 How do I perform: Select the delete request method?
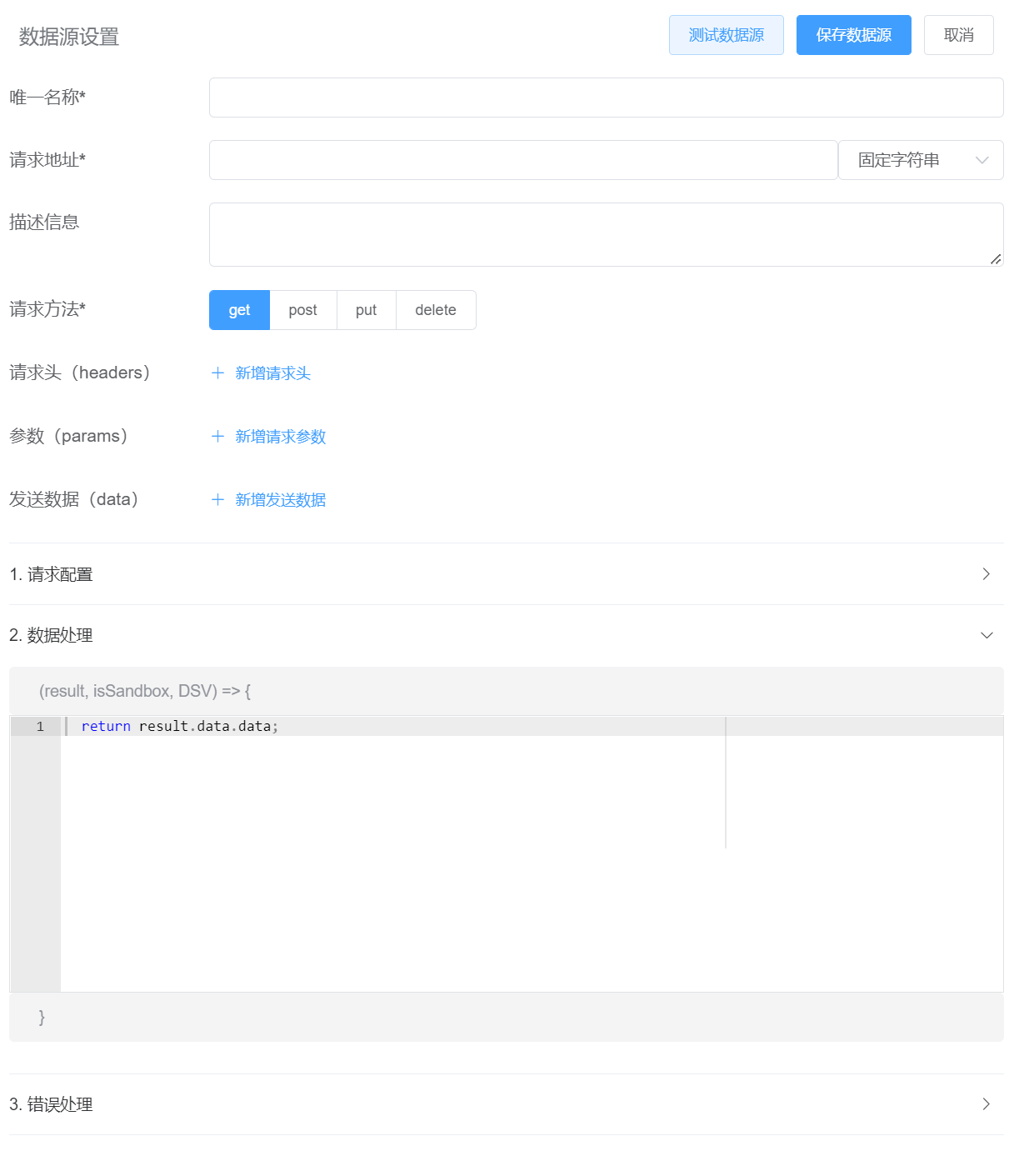[436, 310]
